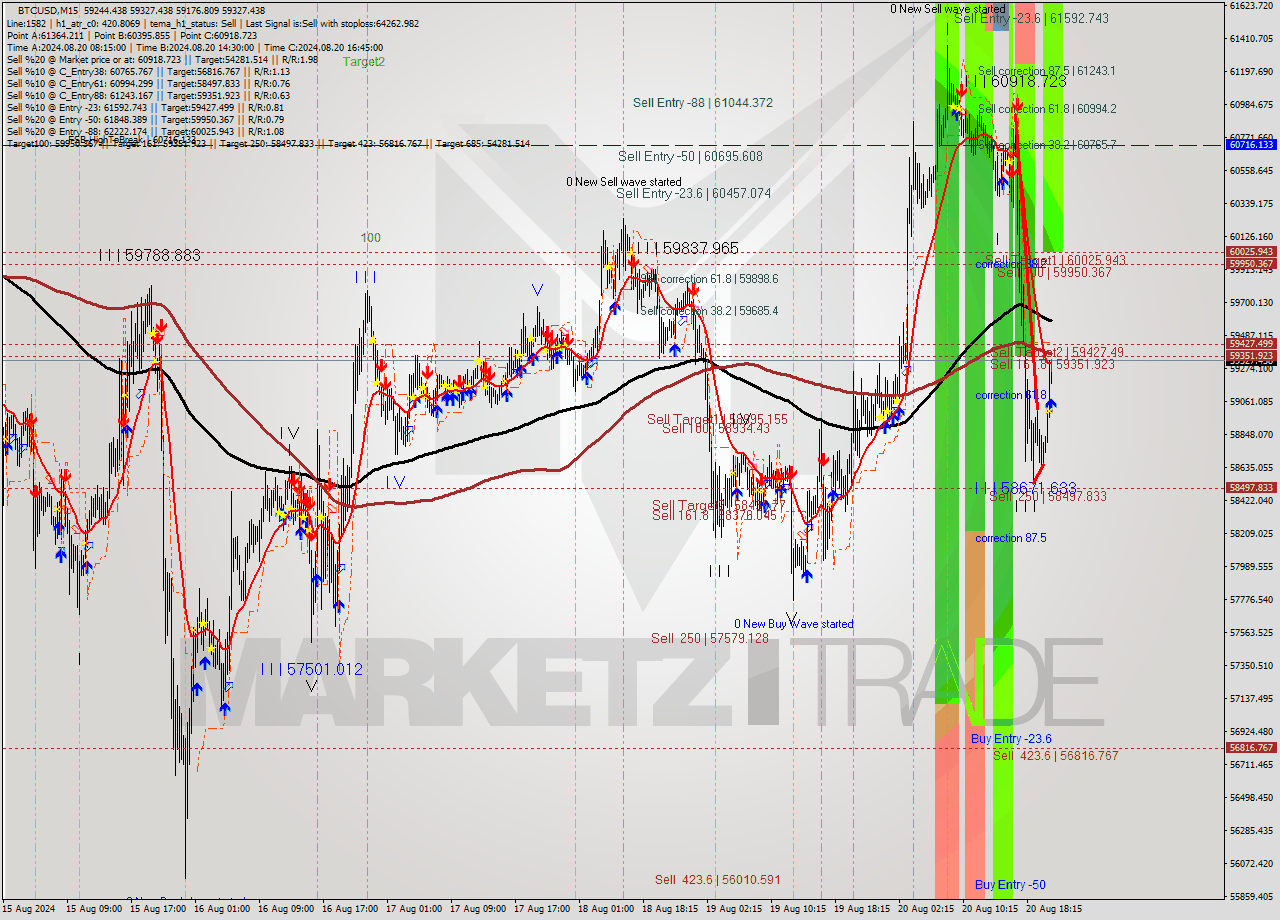Click the blue 'Buy Entry -23.6' label
The height and width of the screenshot is (920, 1280).
(1011, 739)
